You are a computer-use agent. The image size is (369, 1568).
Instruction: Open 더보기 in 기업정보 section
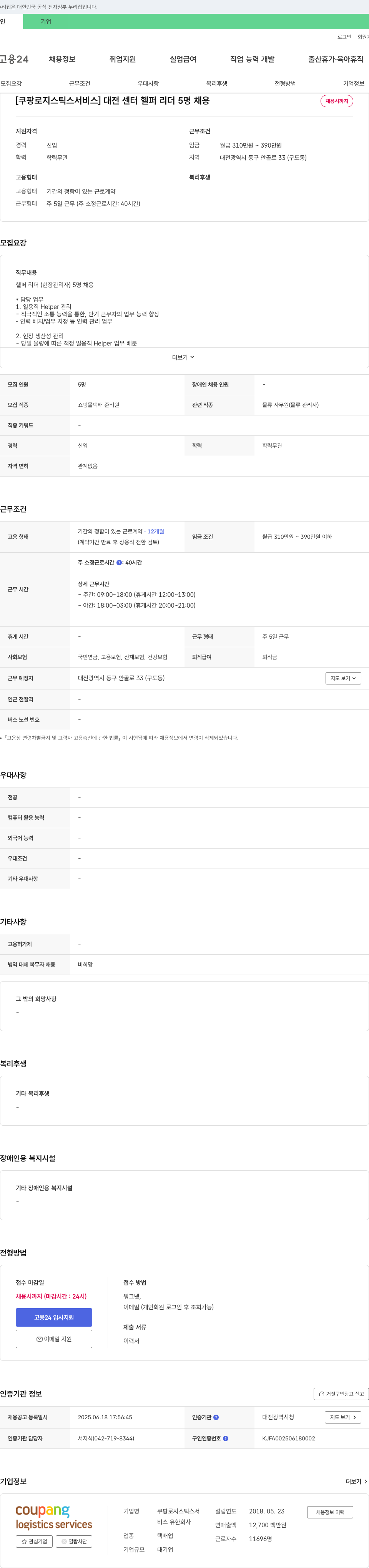pos(356,1482)
